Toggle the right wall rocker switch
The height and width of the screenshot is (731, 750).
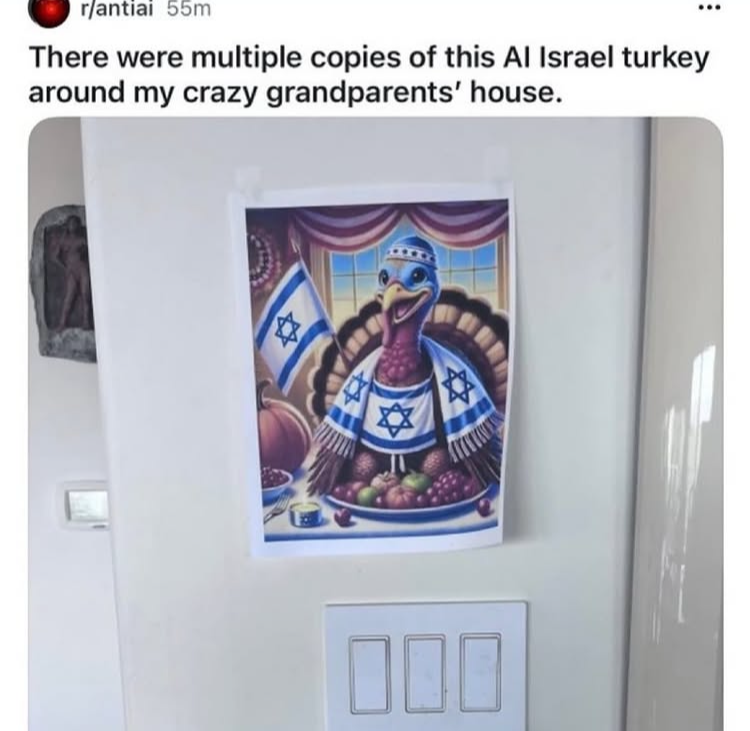tap(480, 672)
